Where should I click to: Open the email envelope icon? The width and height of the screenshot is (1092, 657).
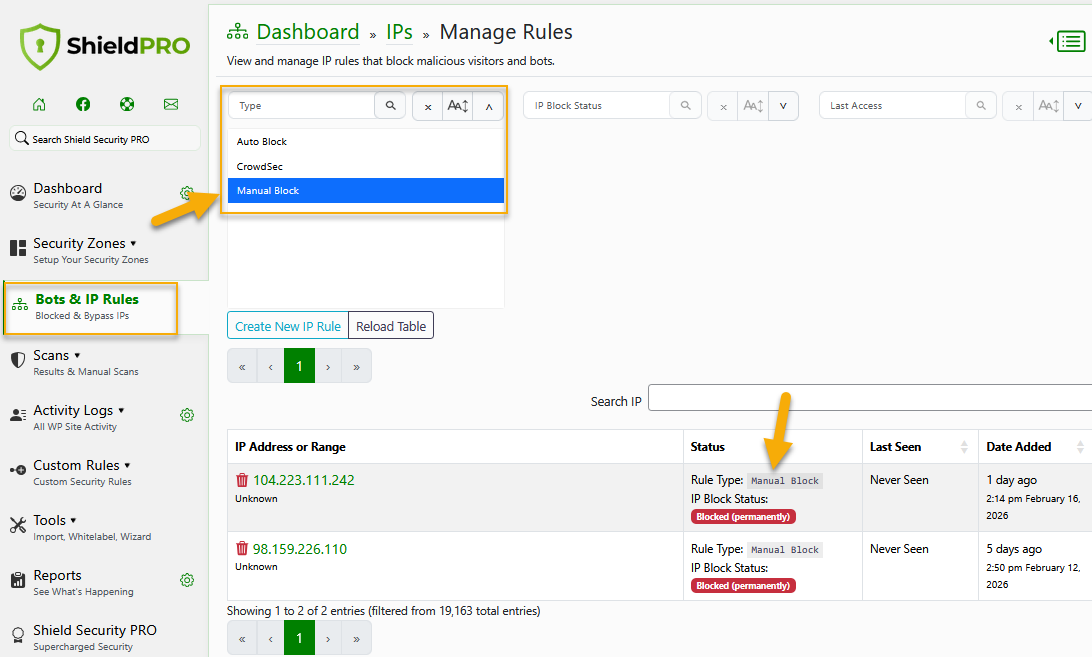171,105
